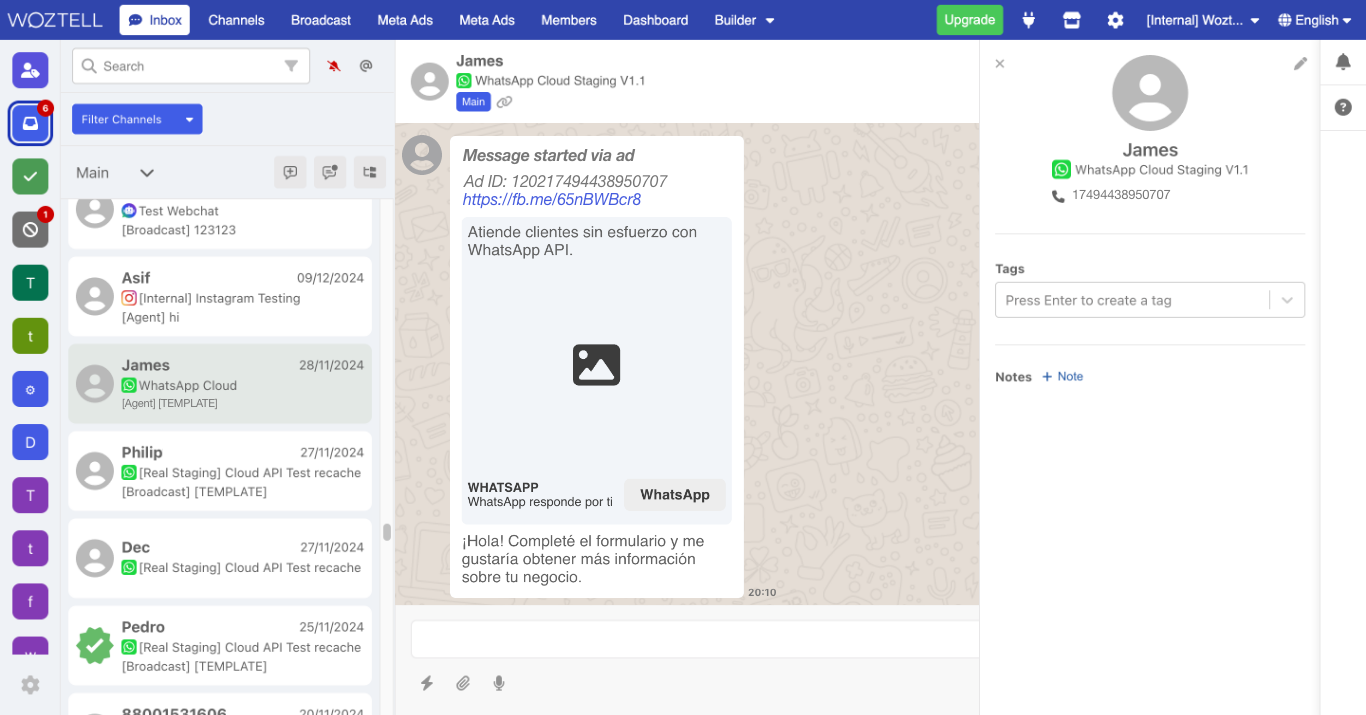Expand the Filter Channels dropdown
Image resolution: width=1366 pixels, height=715 pixels.
[137, 119]
